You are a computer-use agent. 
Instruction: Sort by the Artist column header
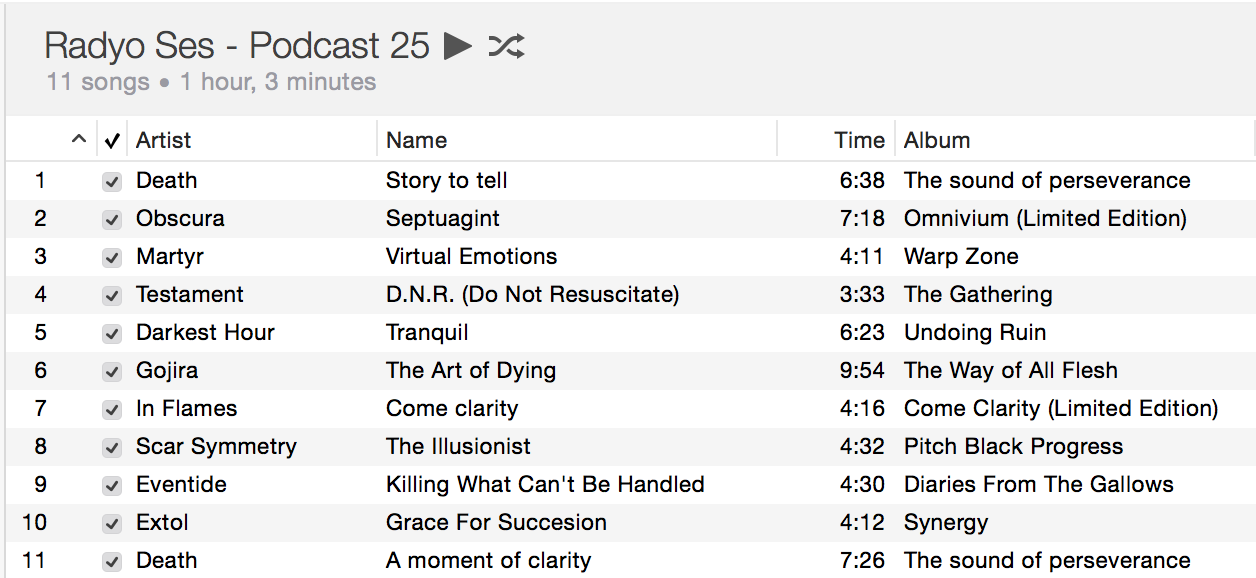click(x=252, y=140)
